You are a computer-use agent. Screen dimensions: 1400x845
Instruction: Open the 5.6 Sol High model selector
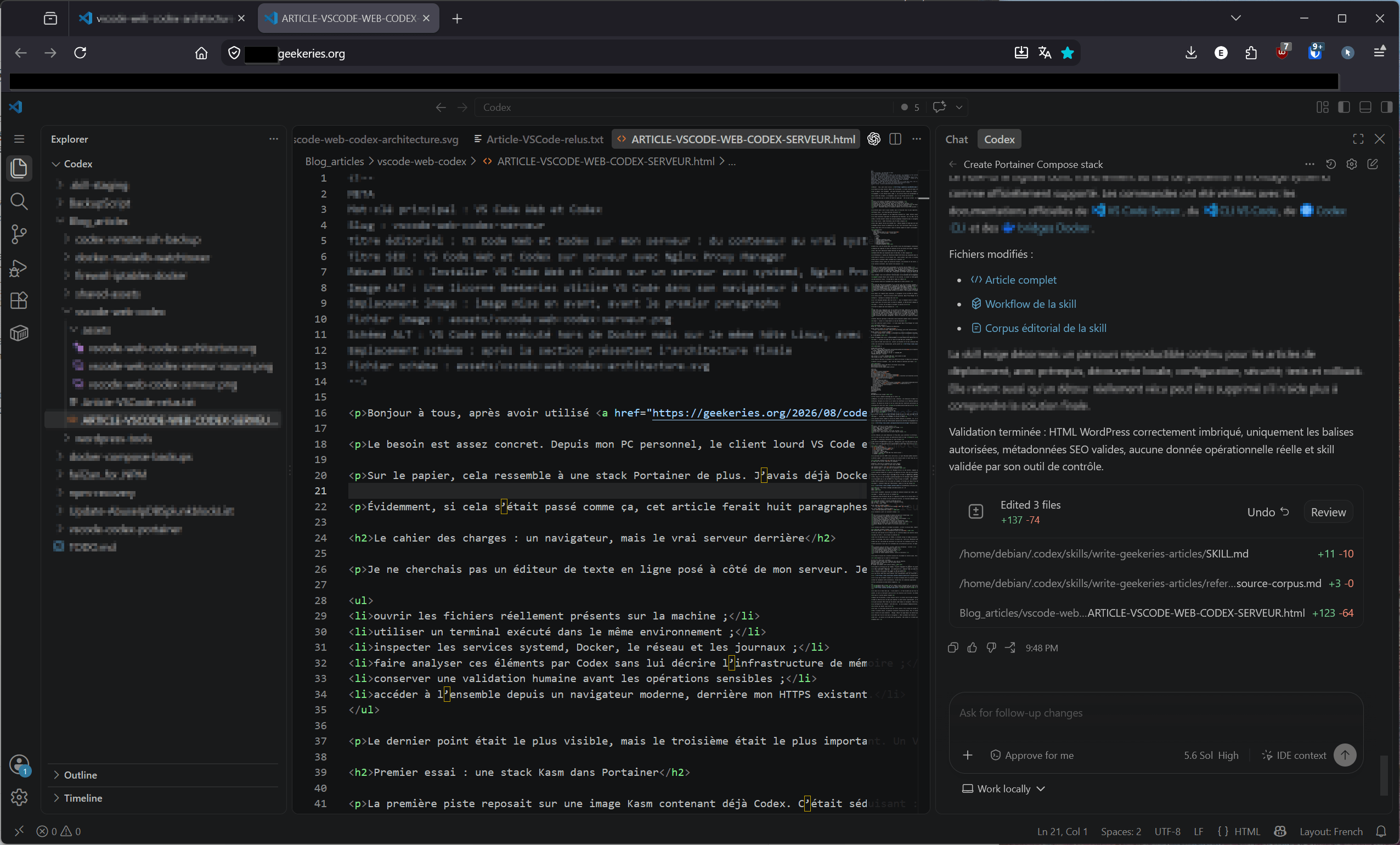[x=1211, y=755]
